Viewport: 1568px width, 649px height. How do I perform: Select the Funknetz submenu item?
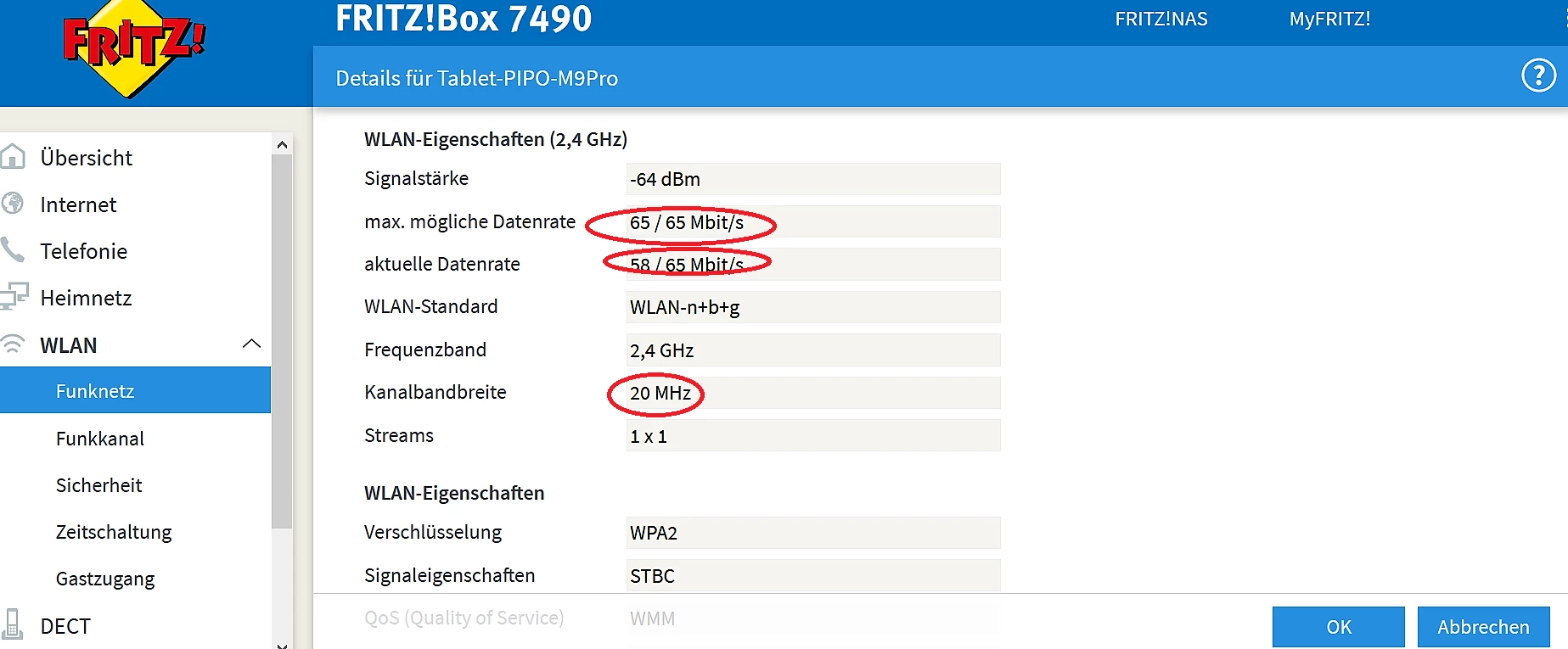coord(135,390)
